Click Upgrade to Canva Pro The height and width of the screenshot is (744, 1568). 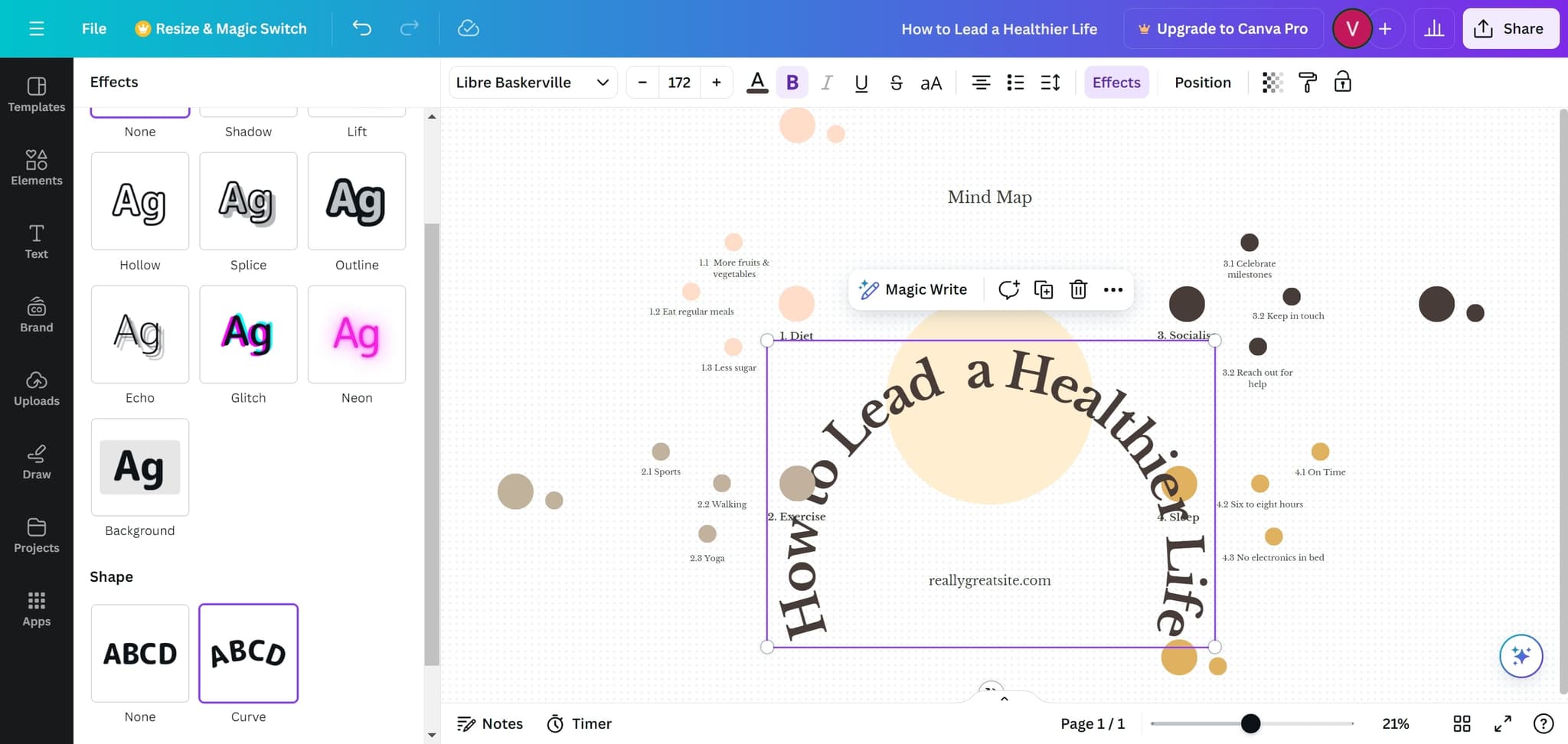(x=1223, y=28)
